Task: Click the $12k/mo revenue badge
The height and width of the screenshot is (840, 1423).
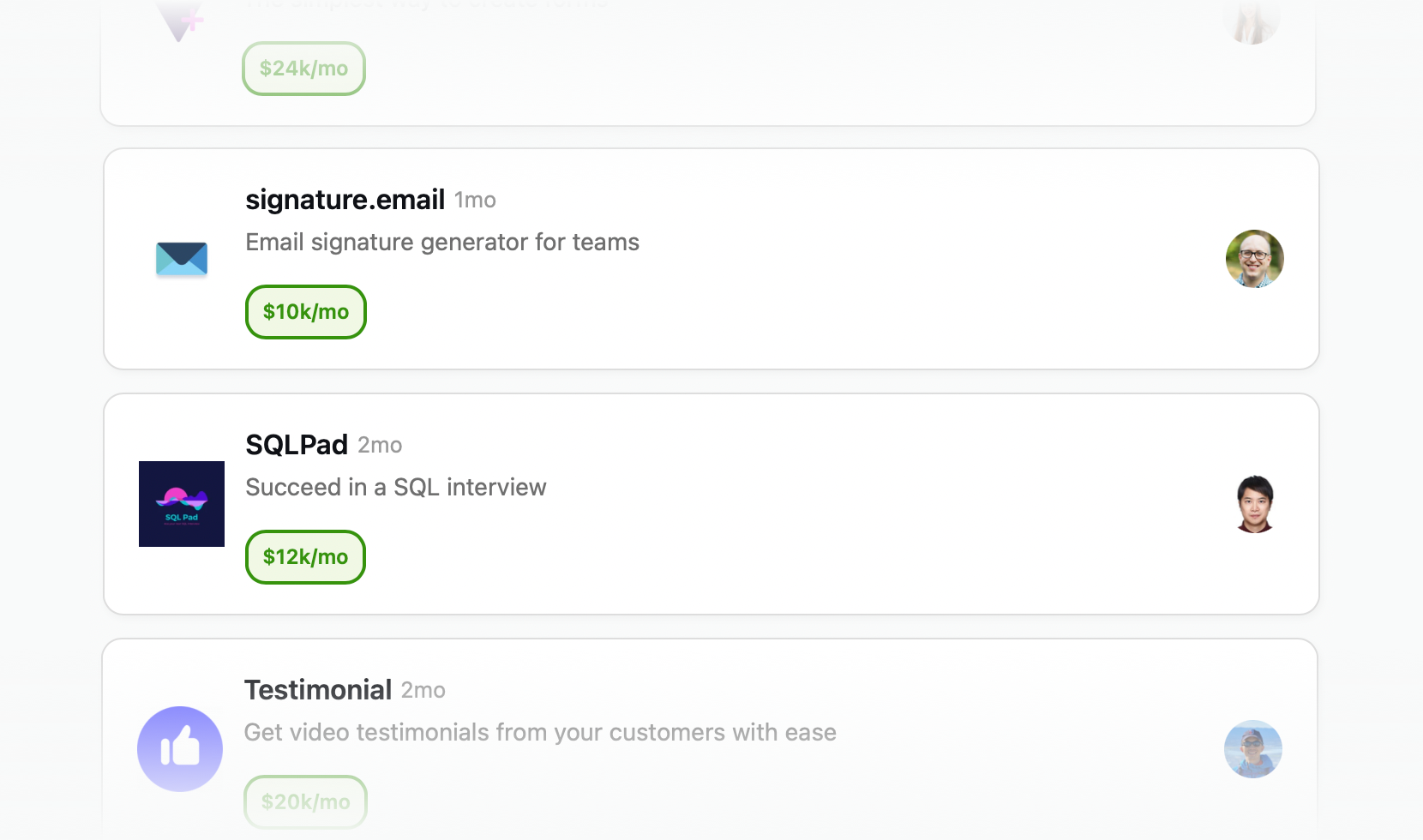Action: pyautogui.click(x=305, y=557)
